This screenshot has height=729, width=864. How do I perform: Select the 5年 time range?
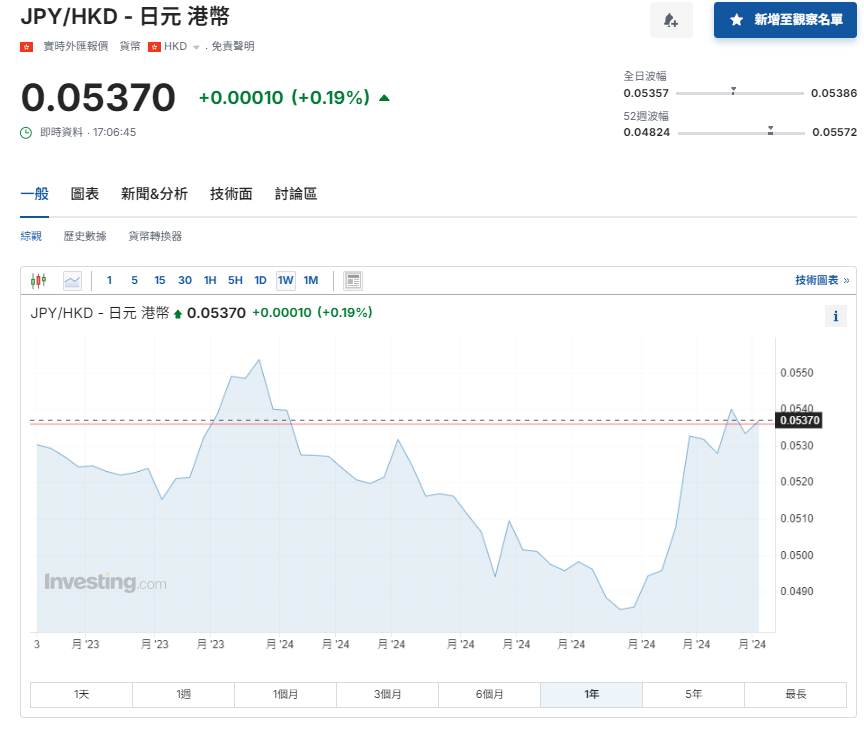(693, 694)
